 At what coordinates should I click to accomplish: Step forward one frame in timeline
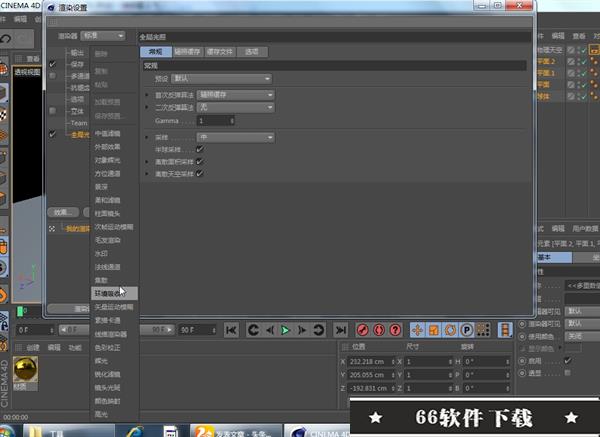click(x=302, y=330)
